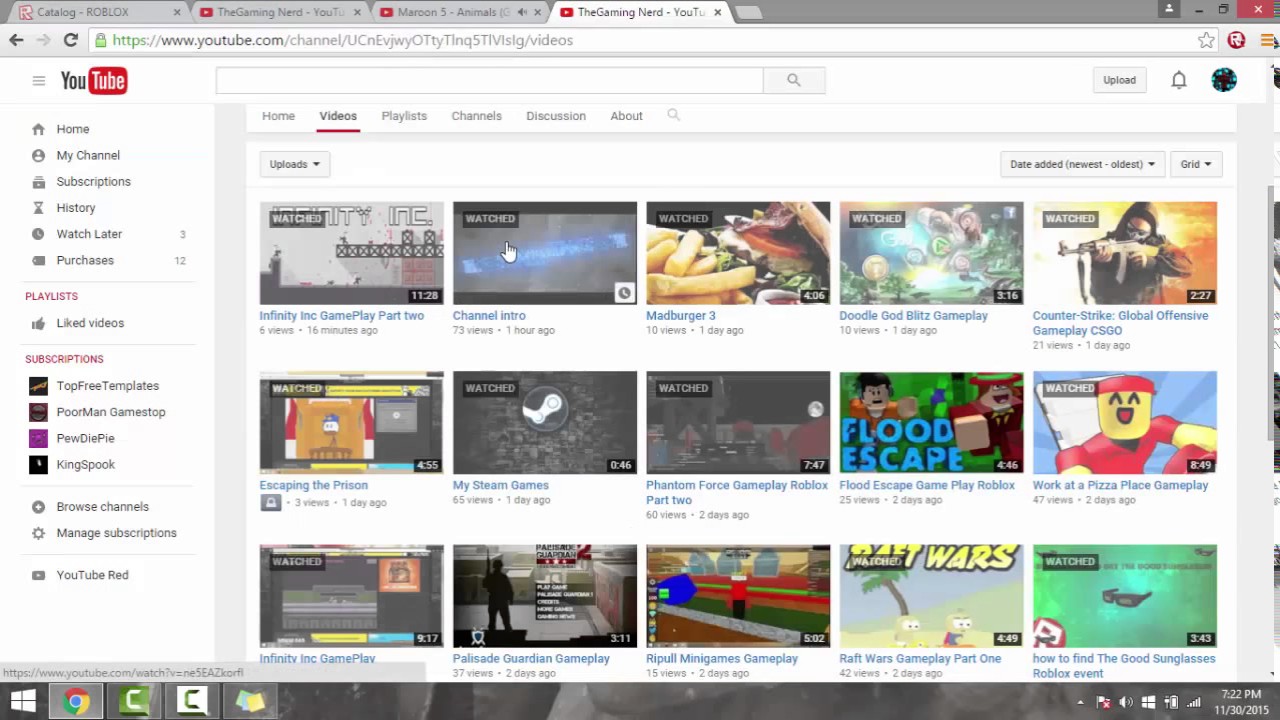Viewport: 1280px width, 720px height.
Task: Click the channel search magnifier icon
Action: tap(673, 115)
